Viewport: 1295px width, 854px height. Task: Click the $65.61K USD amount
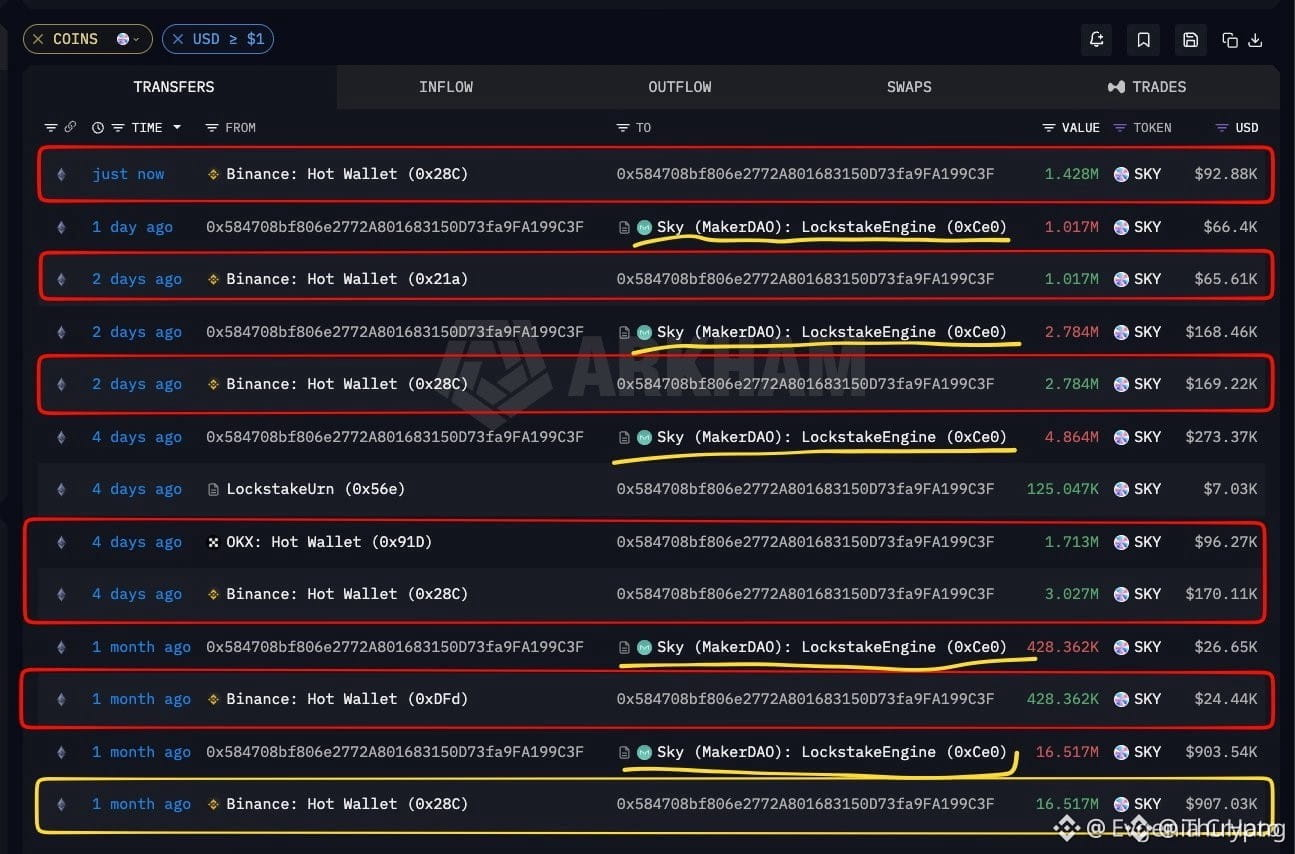coord(1225,279)
